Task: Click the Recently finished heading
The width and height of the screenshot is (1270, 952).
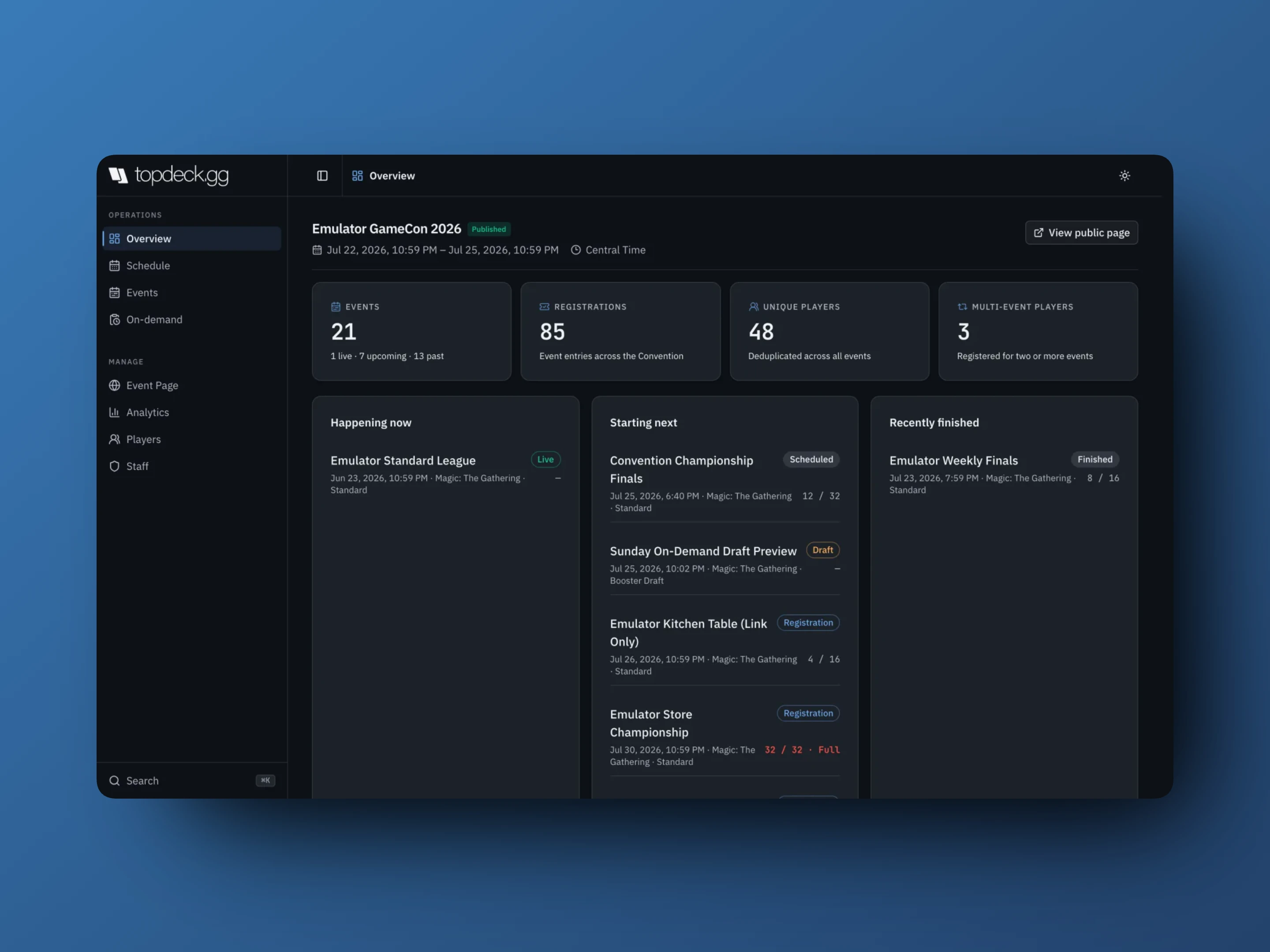Action: point(934,423)
